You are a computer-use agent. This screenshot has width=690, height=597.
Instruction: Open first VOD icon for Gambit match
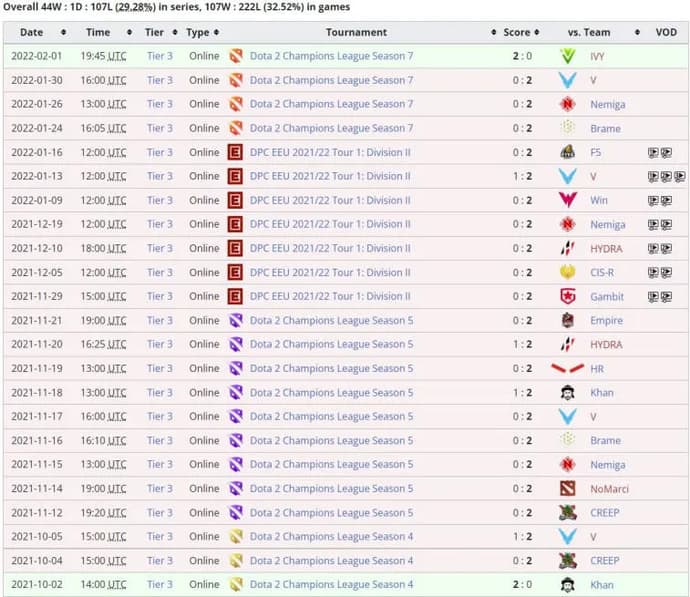pos(653,297)
